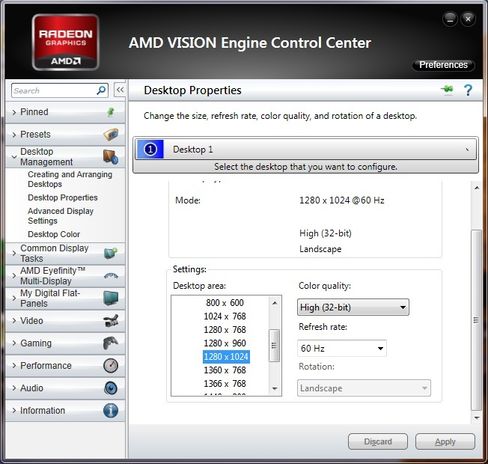Click the Audio speaker icon
The width and height of the screenshot is (488, 464).
click(111, 388)
